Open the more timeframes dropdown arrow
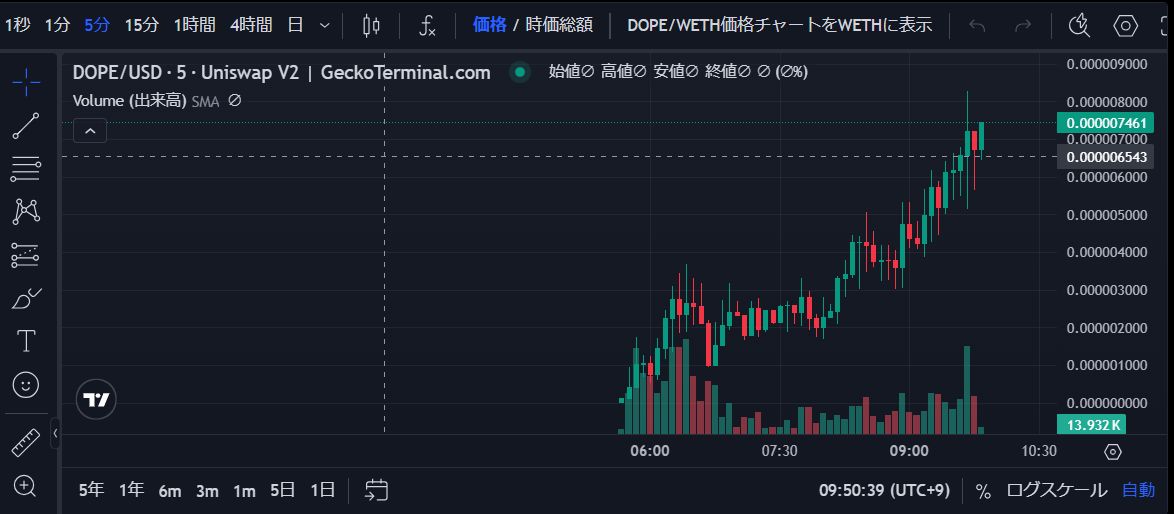This screenshot has height=514, width=1174. [324, 25]
